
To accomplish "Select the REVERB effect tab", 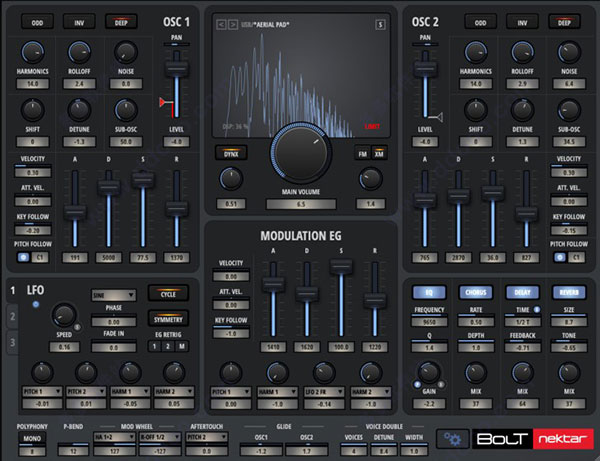I will tap(569, 293).
